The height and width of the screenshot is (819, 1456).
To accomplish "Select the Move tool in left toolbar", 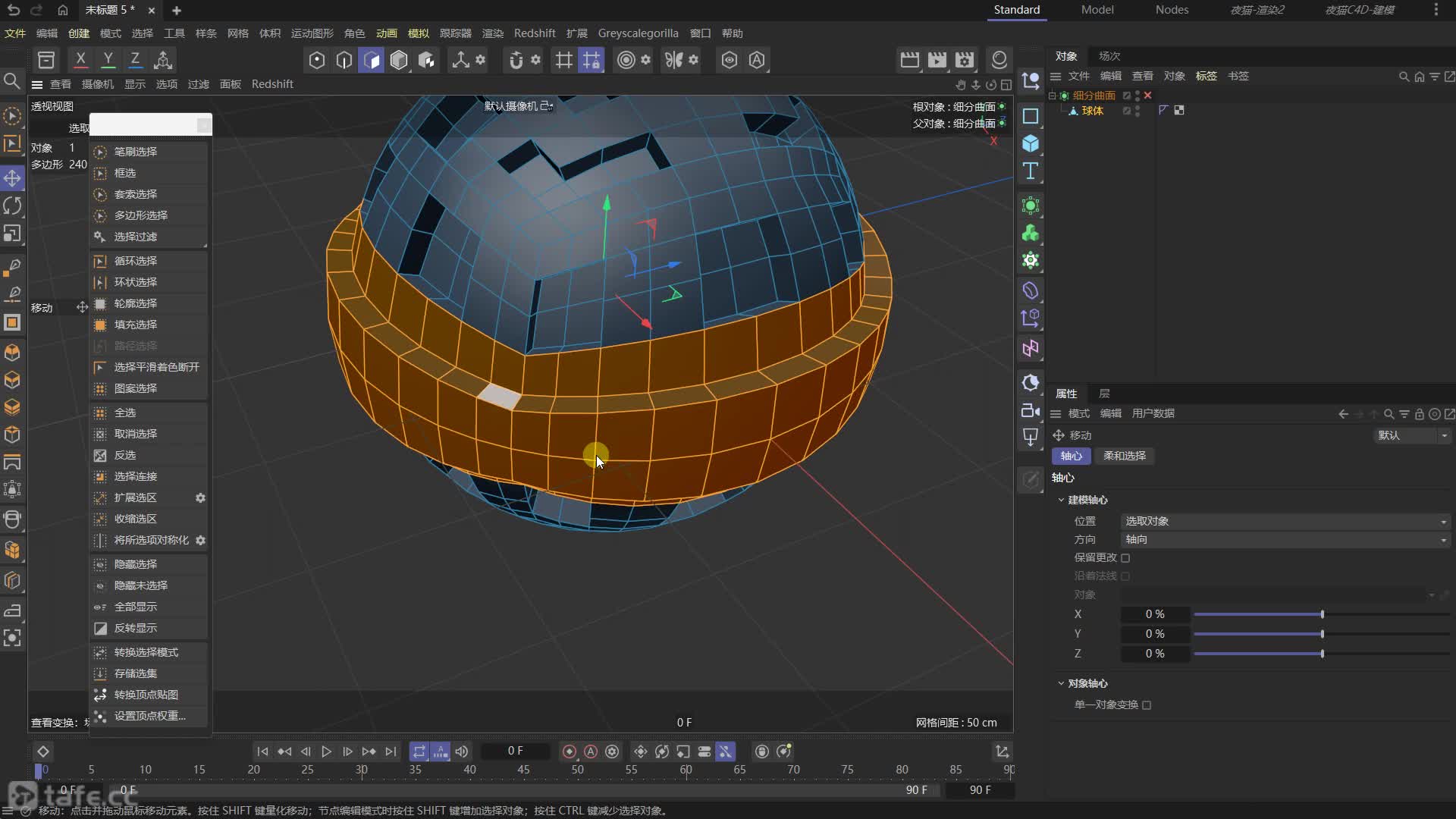I will 12,178.
